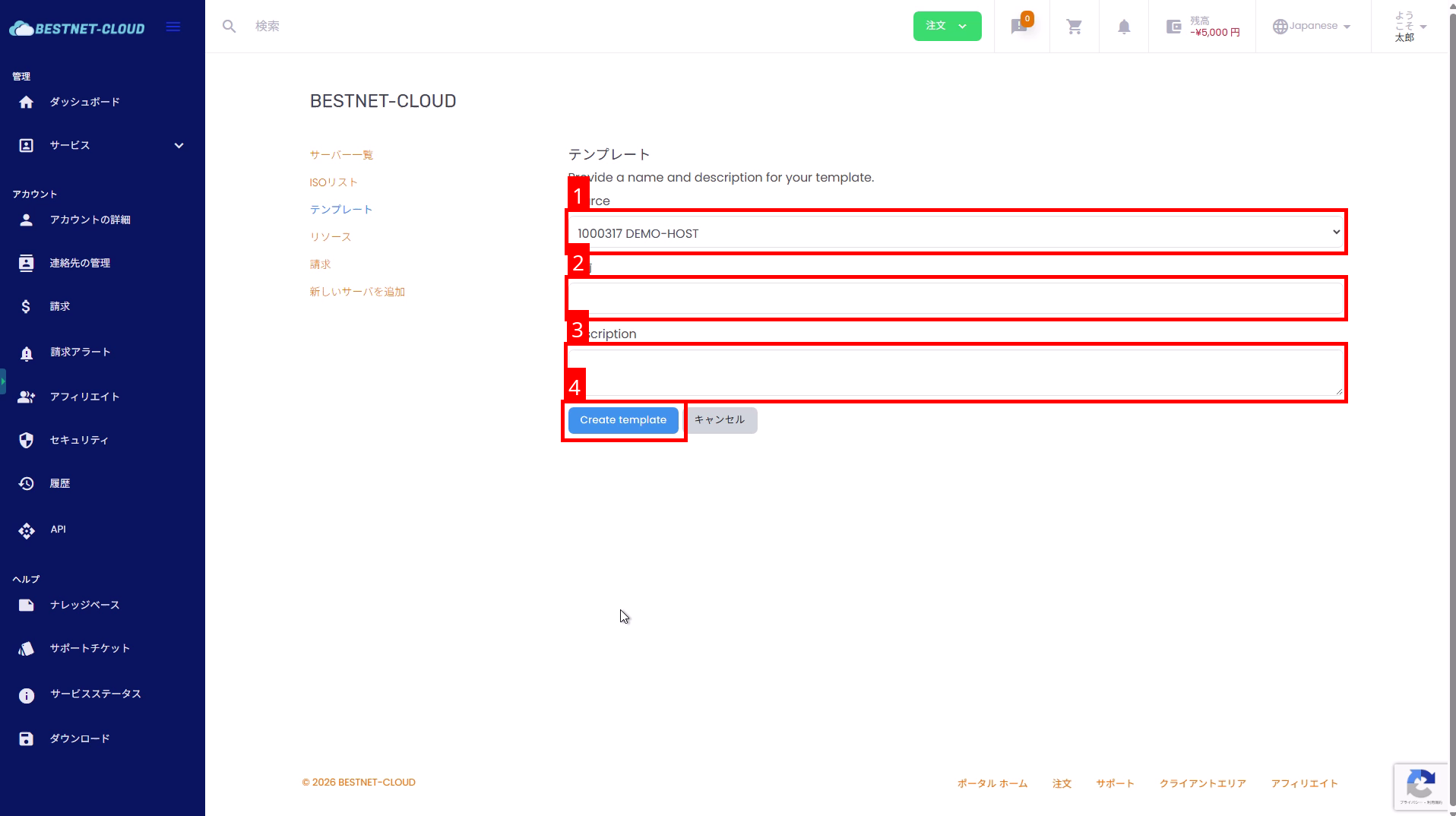This screenshot has width=1456, height=816.
Task: Click the search magnifier icon
Action: [229, 27]
